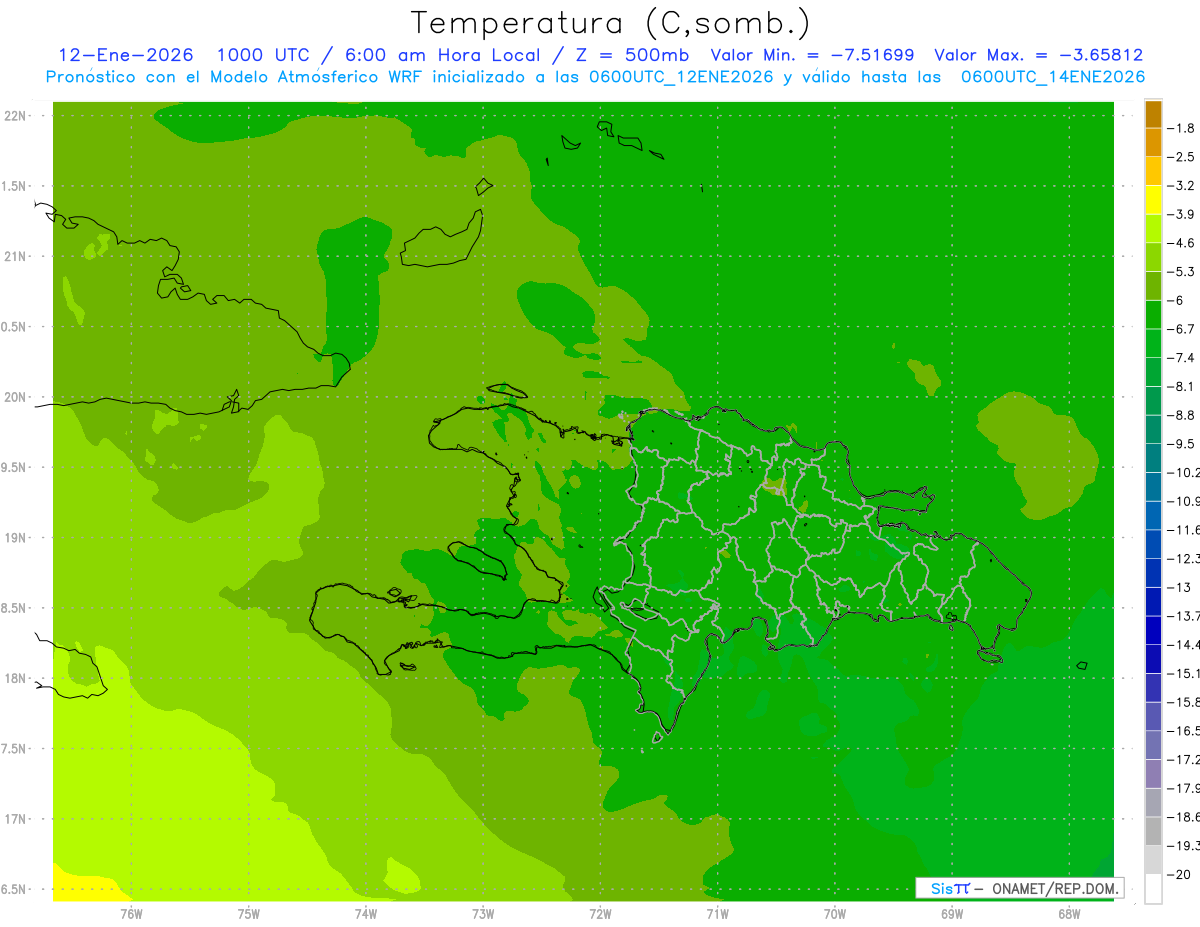Screen dimensions: 1200x927
Task: Click the 'SisTT - ONAMET/REP.DOM.' credit label
Action: 1019,888
